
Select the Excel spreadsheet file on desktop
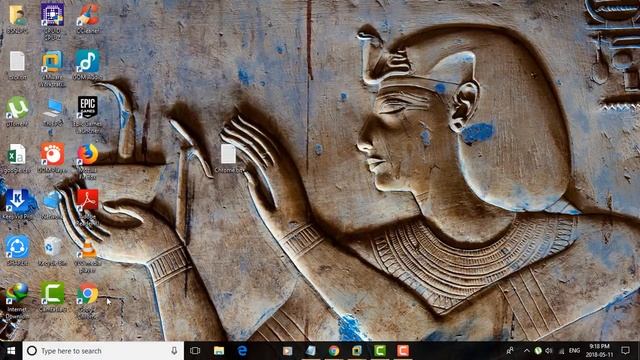pyautogui.click(x=17, y=158)
